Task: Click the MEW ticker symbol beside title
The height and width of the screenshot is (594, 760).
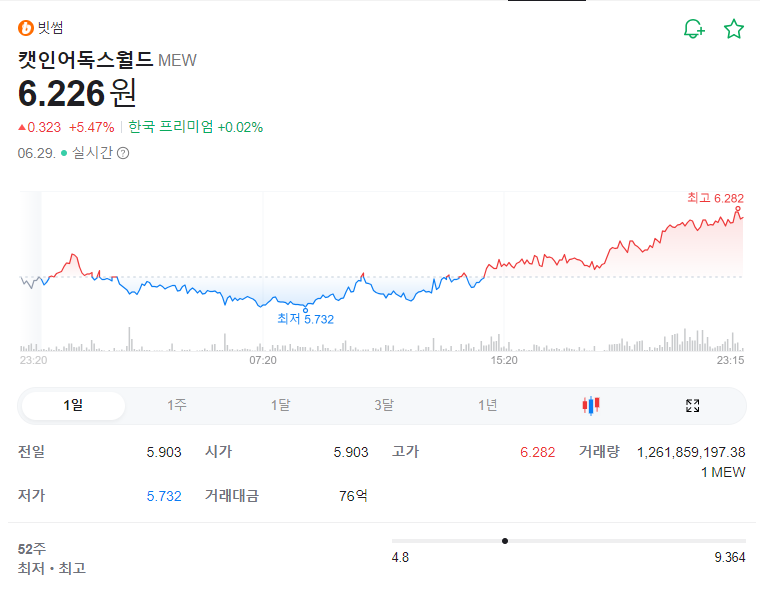Action: pyautogui.click(x=177, y=61)
